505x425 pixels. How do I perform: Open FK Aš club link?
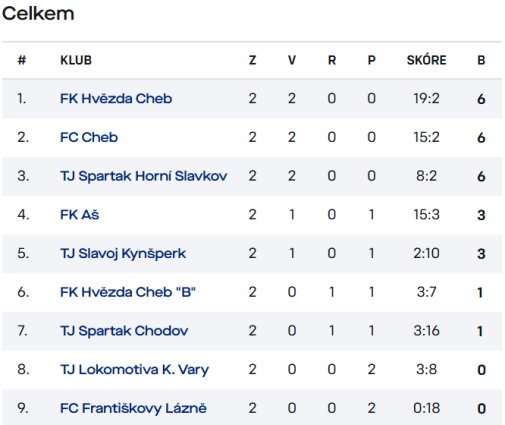click(x=80, y=215)
